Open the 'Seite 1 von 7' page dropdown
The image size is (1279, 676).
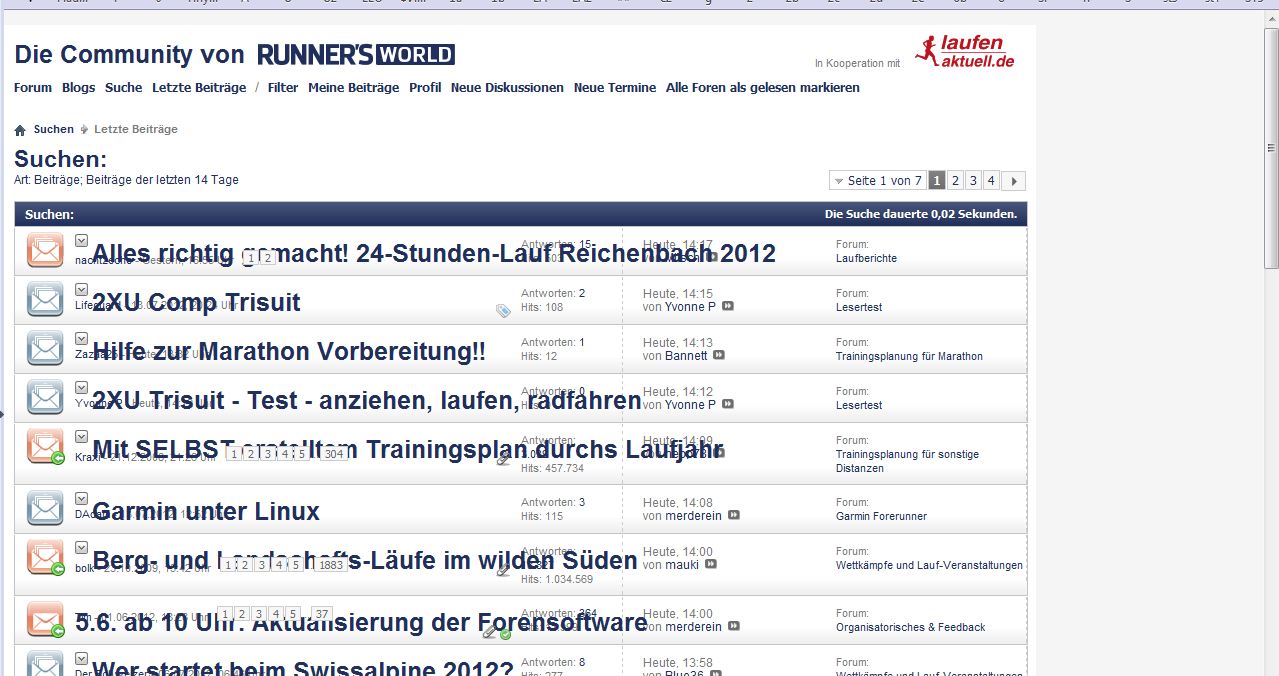coord(878,181)
